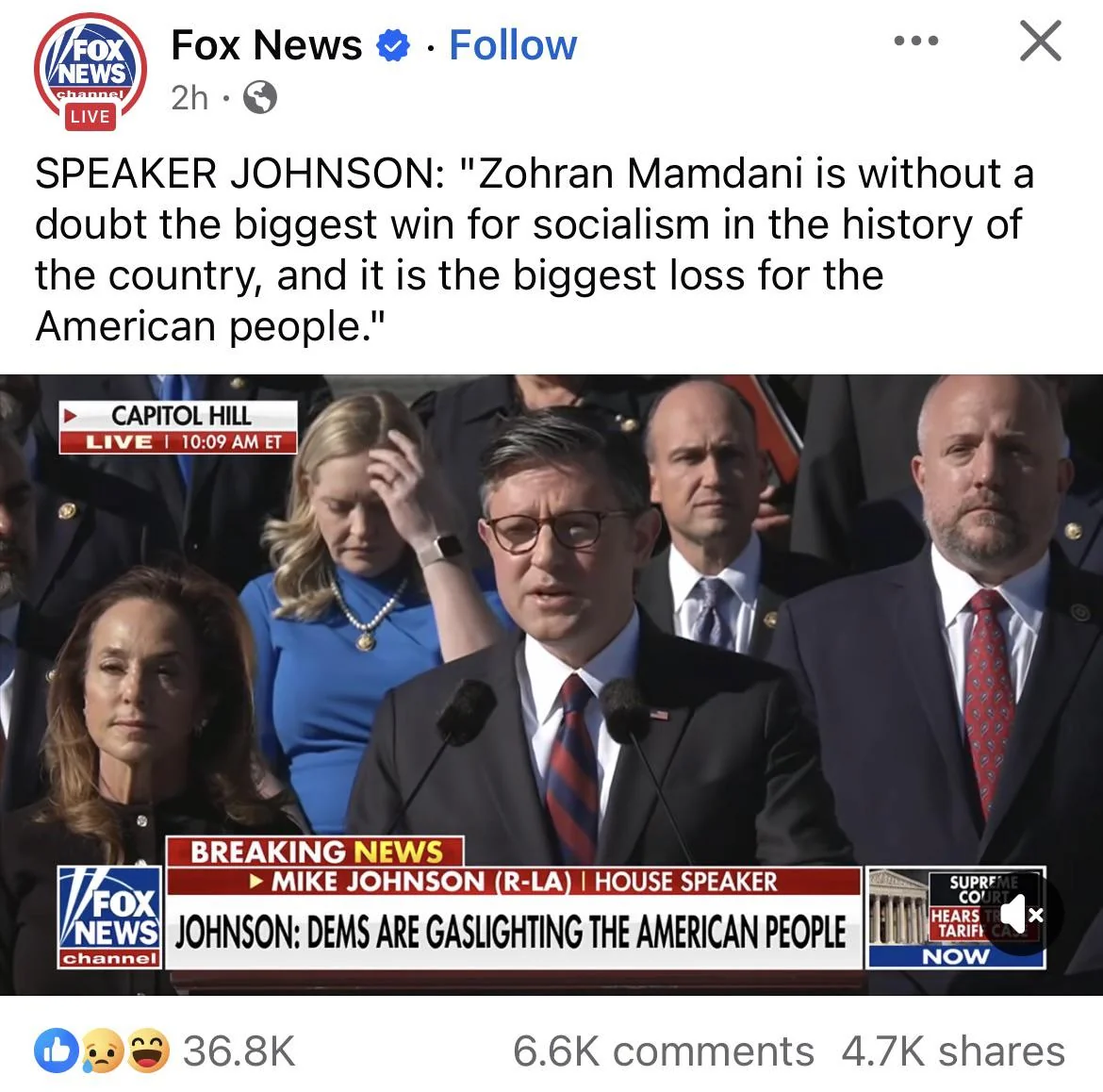View the 36.8K reactions count

pyautogui.click(x=239, y=1051)
